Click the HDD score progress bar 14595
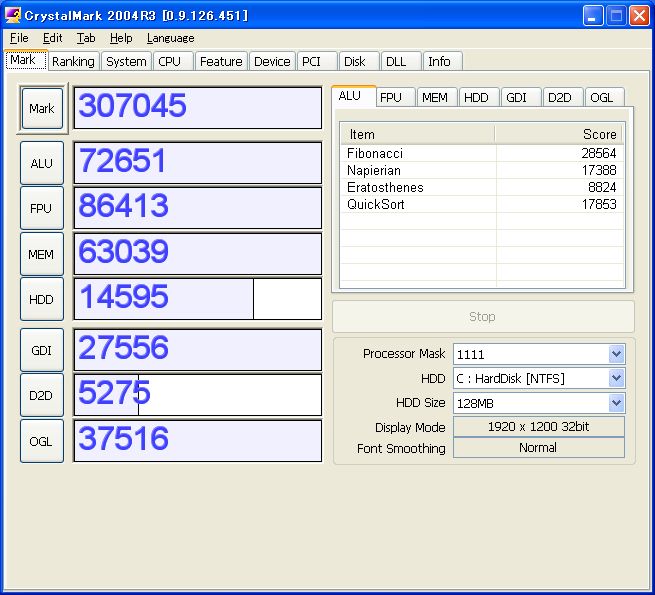655x595 pixels. pos(198,299)
